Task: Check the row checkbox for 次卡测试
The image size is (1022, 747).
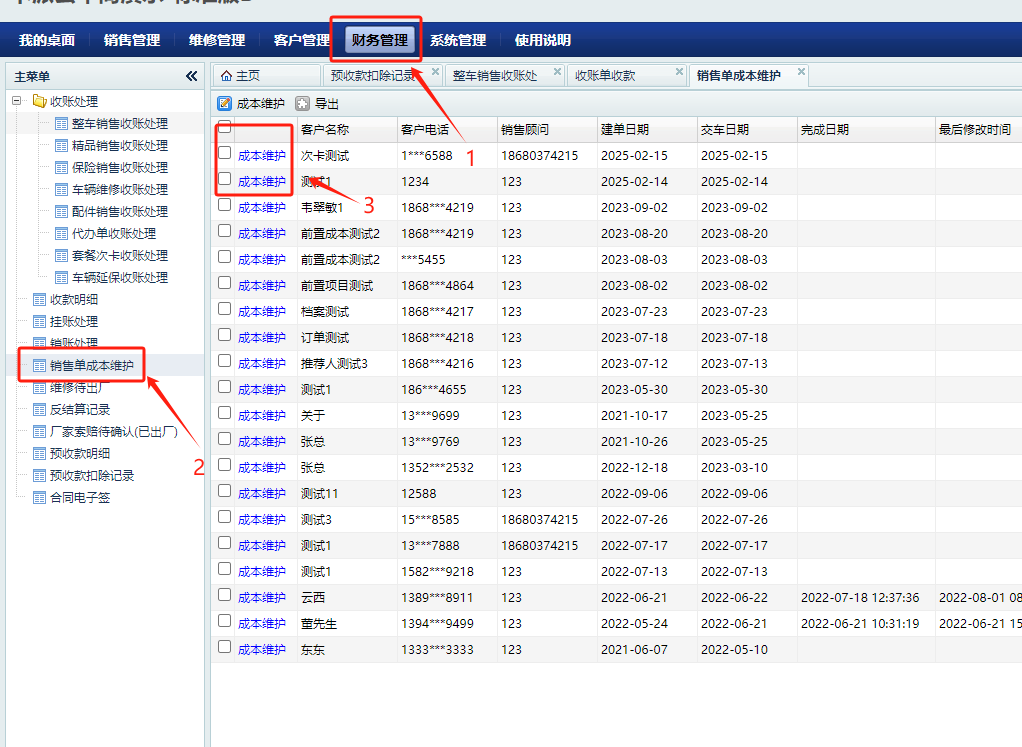Action: coord(225,153)
